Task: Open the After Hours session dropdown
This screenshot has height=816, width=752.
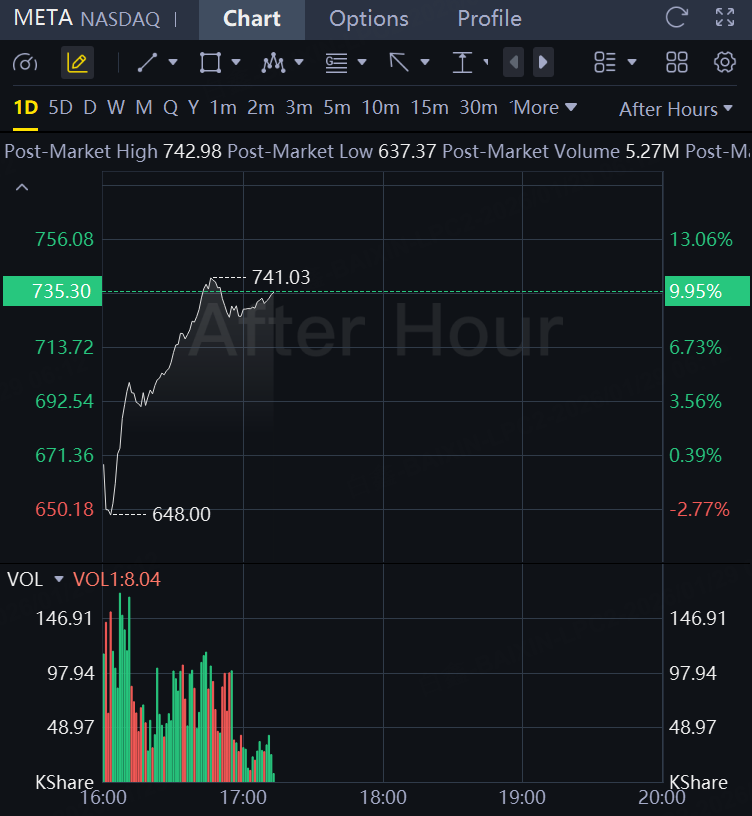Action: point(678,109)
